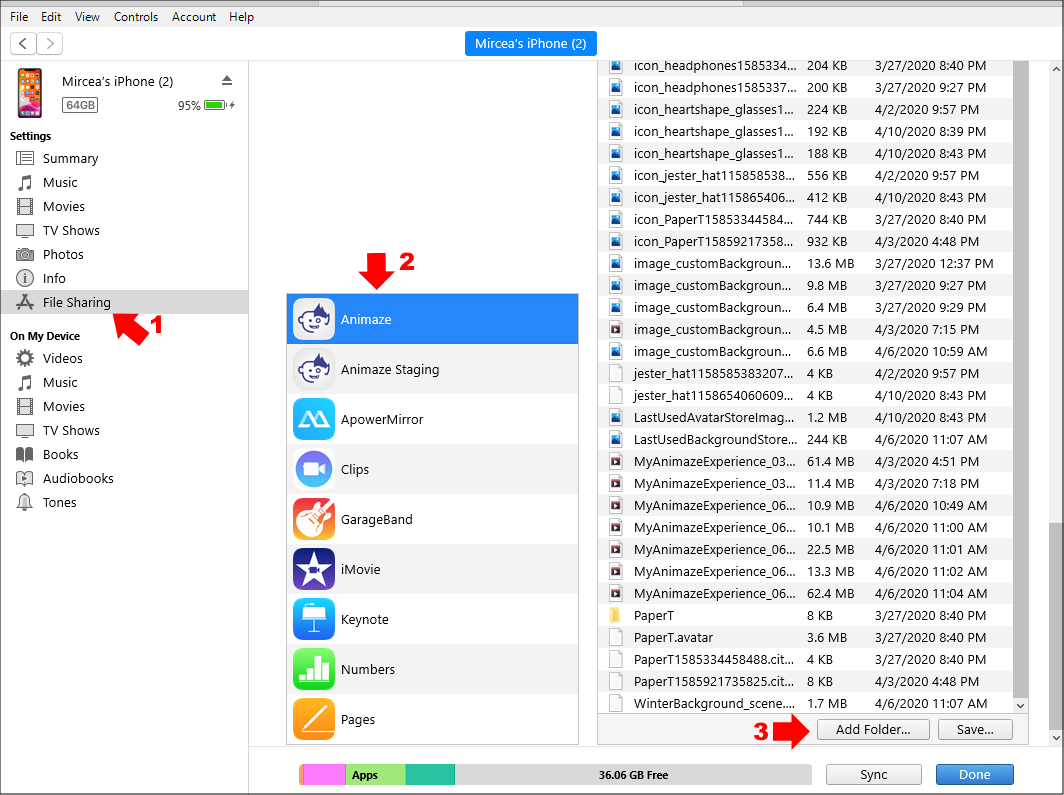Screen dimensions: 1064x795
Task: Select icon_jester_hat file sized 556 KB
Action: point(805,175)
